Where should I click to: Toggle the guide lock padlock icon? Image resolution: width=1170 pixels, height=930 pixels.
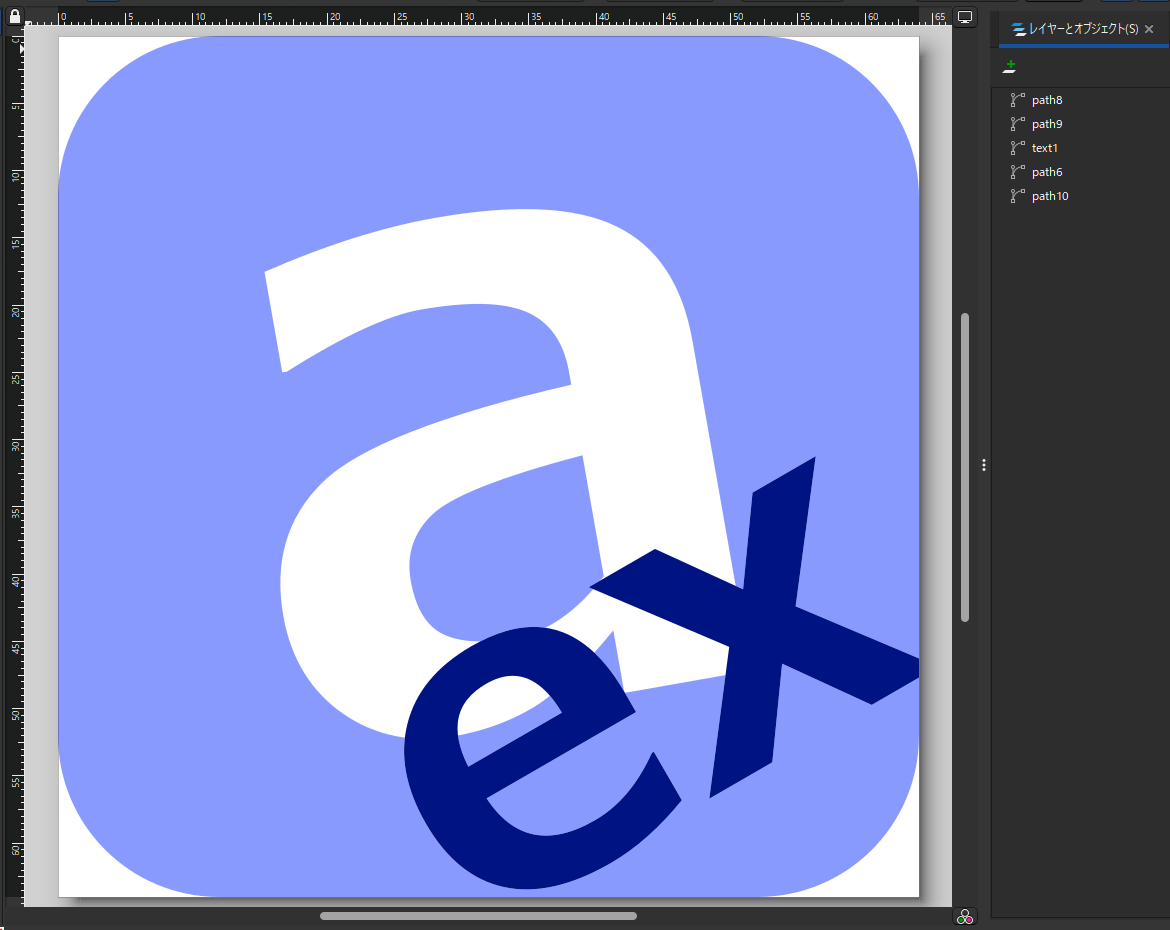coord(15,16)
